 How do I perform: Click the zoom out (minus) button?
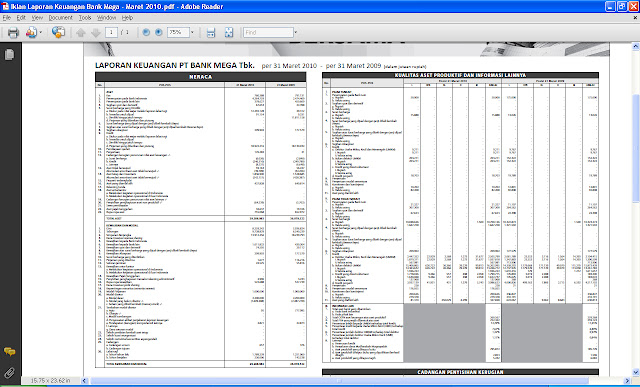click(146, 32)
